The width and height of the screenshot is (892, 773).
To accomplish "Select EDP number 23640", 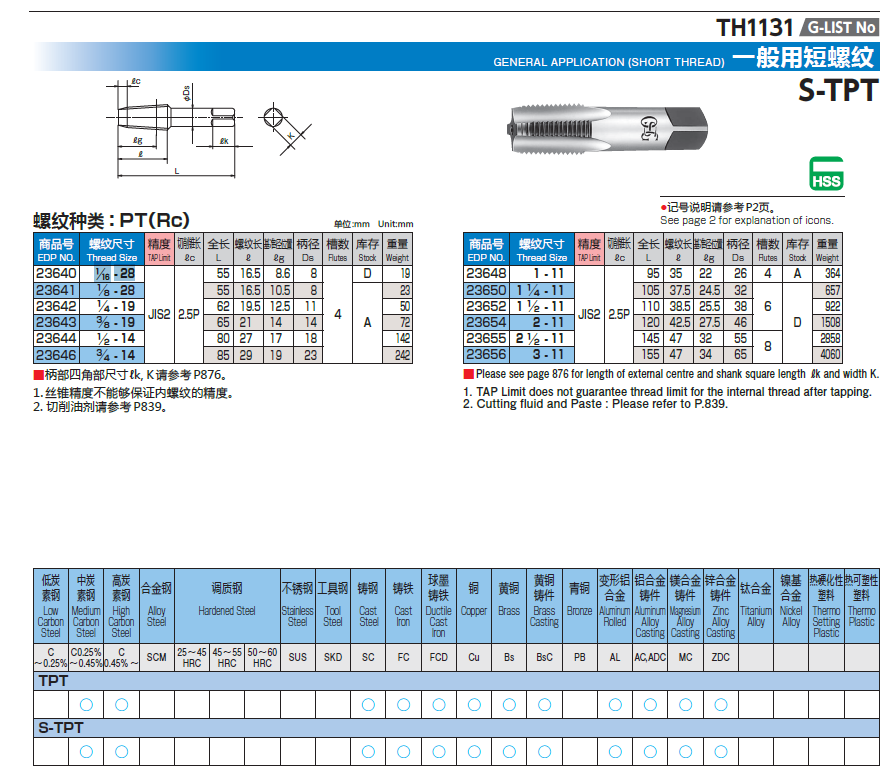I will pos(56,274).
